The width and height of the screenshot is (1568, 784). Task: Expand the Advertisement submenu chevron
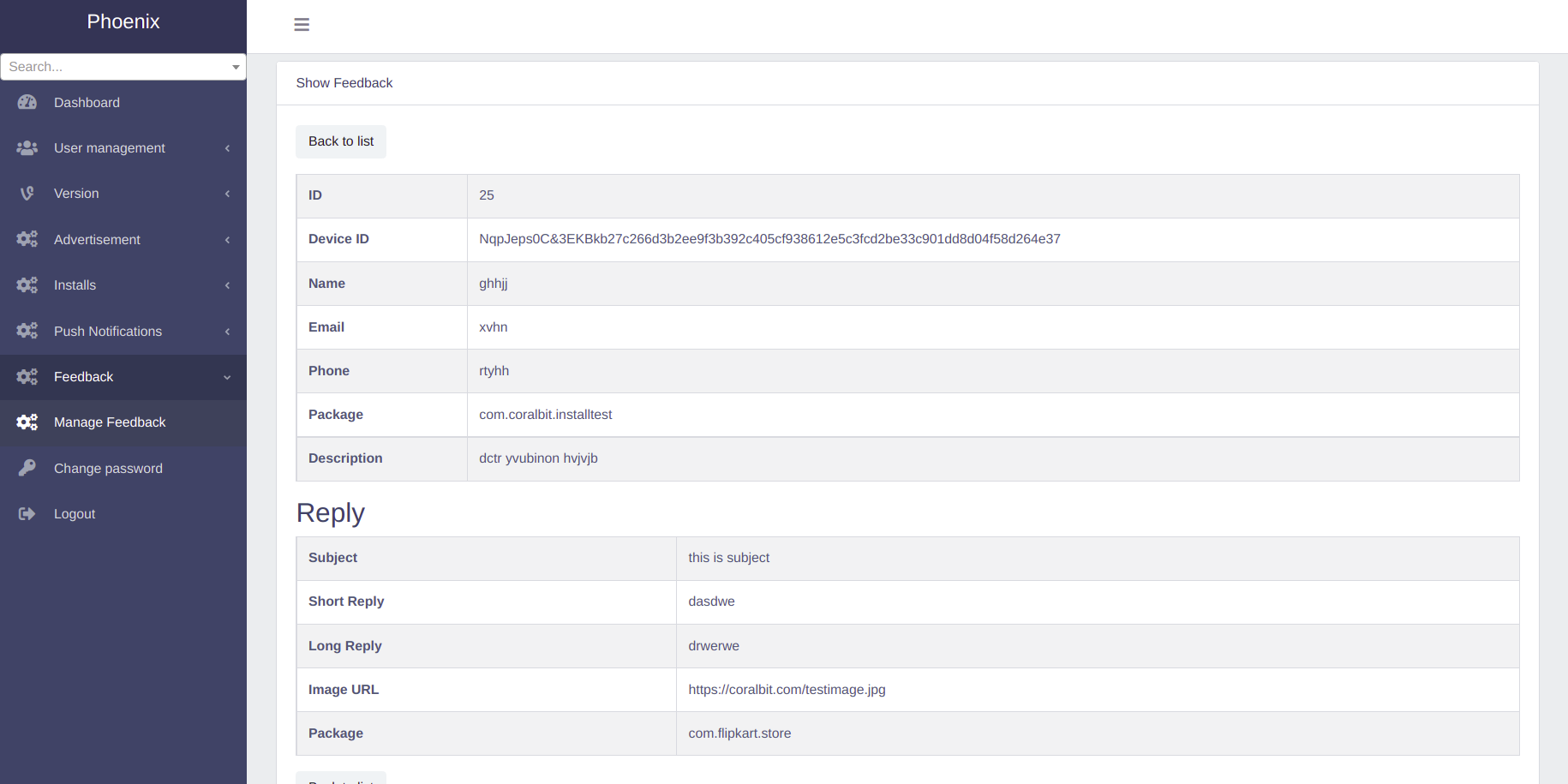pyautogui.click(x=227, y=240)
